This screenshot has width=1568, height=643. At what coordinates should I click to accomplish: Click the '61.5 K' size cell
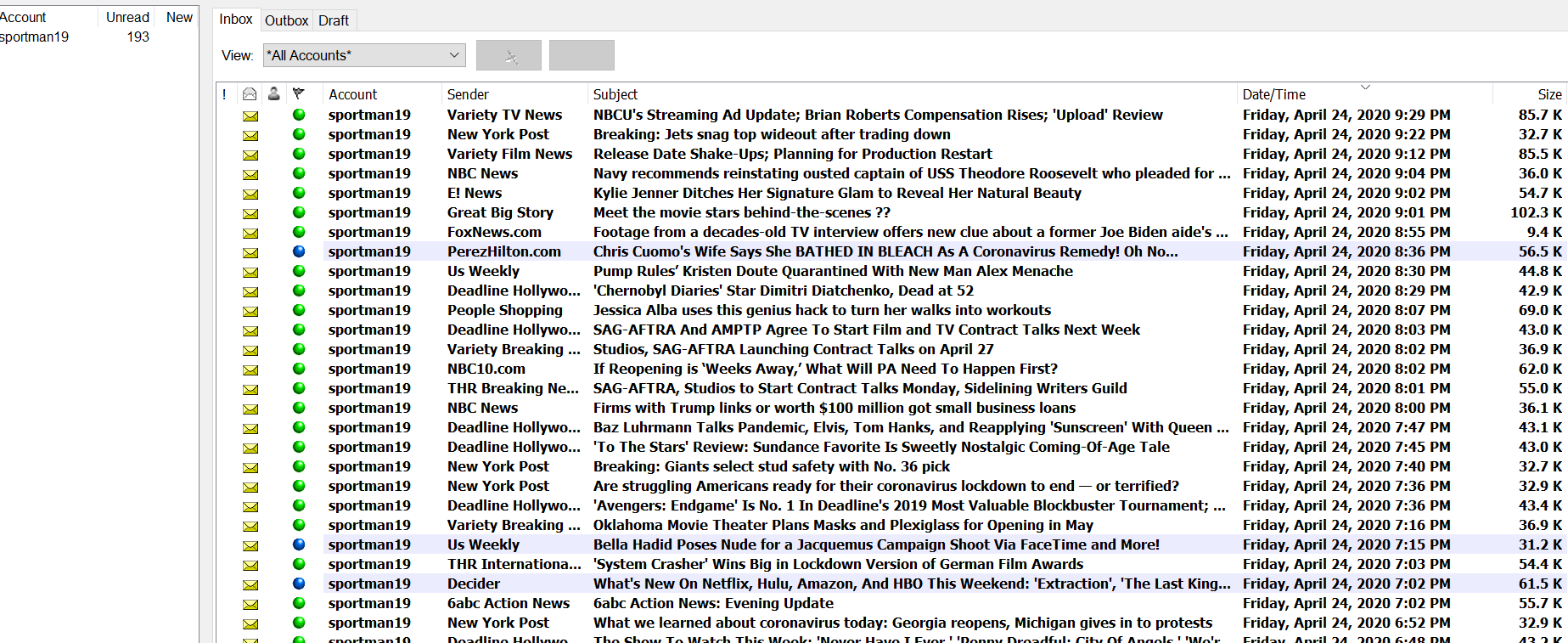click(x=1540, y=584)
